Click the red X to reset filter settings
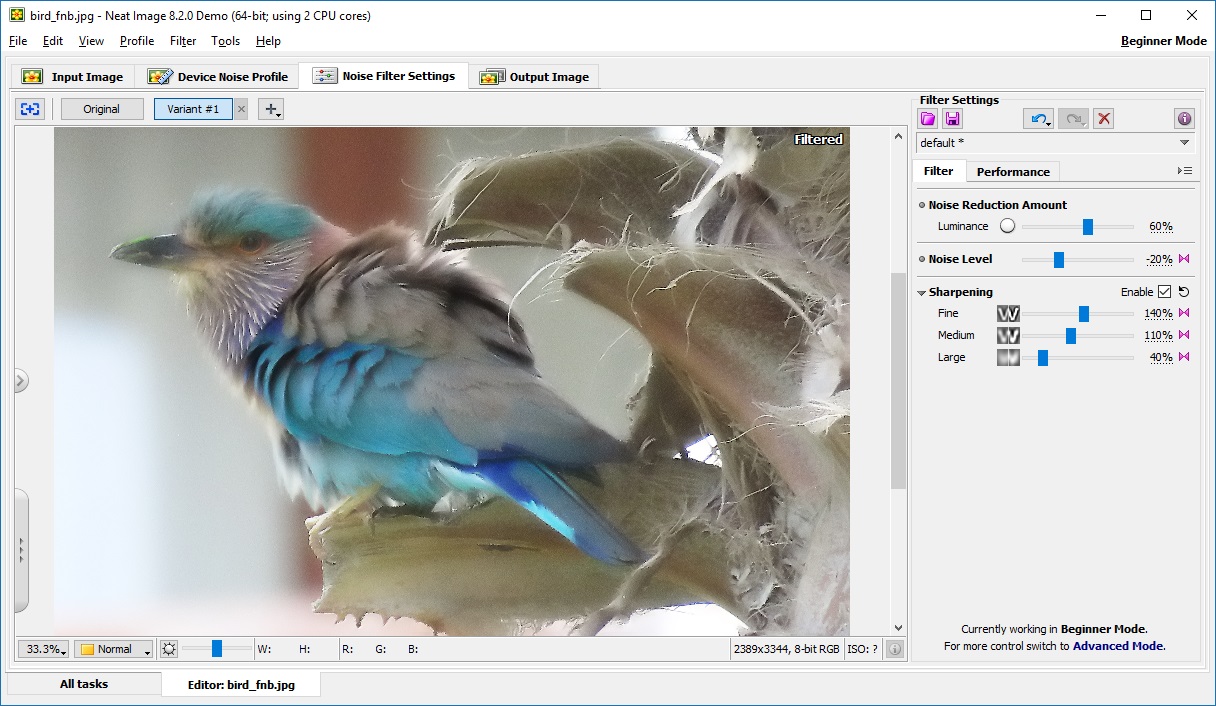Screen dimensions: 1216x706 (1103, 118)
